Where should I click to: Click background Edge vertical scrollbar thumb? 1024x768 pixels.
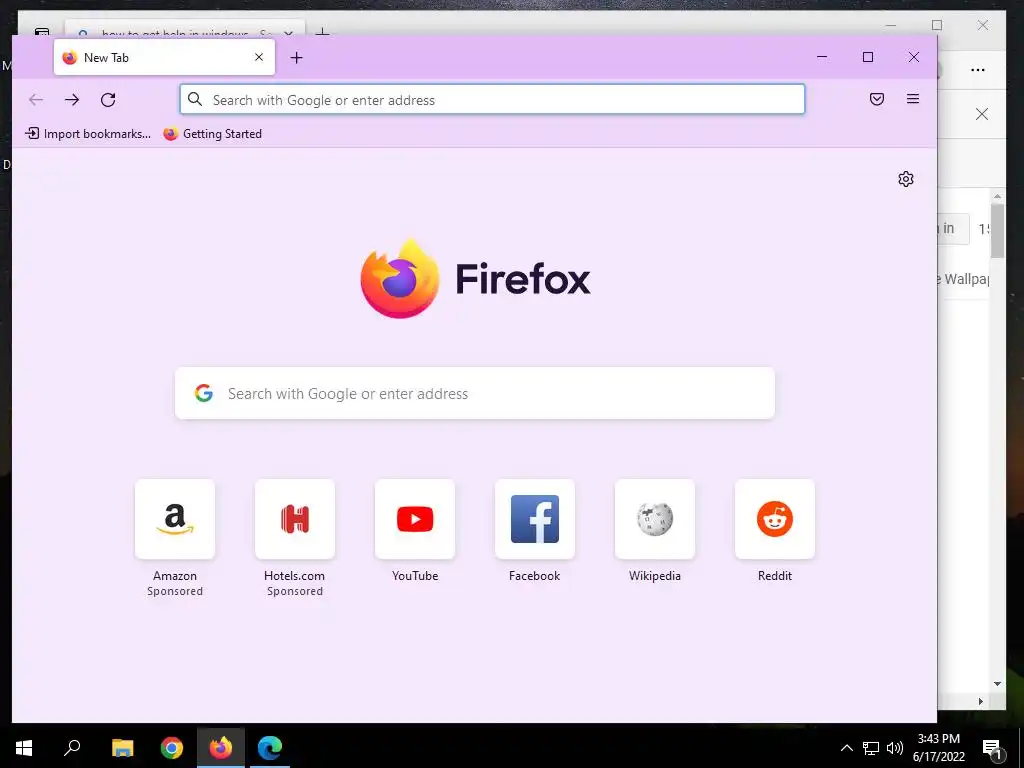click(997, 229)
